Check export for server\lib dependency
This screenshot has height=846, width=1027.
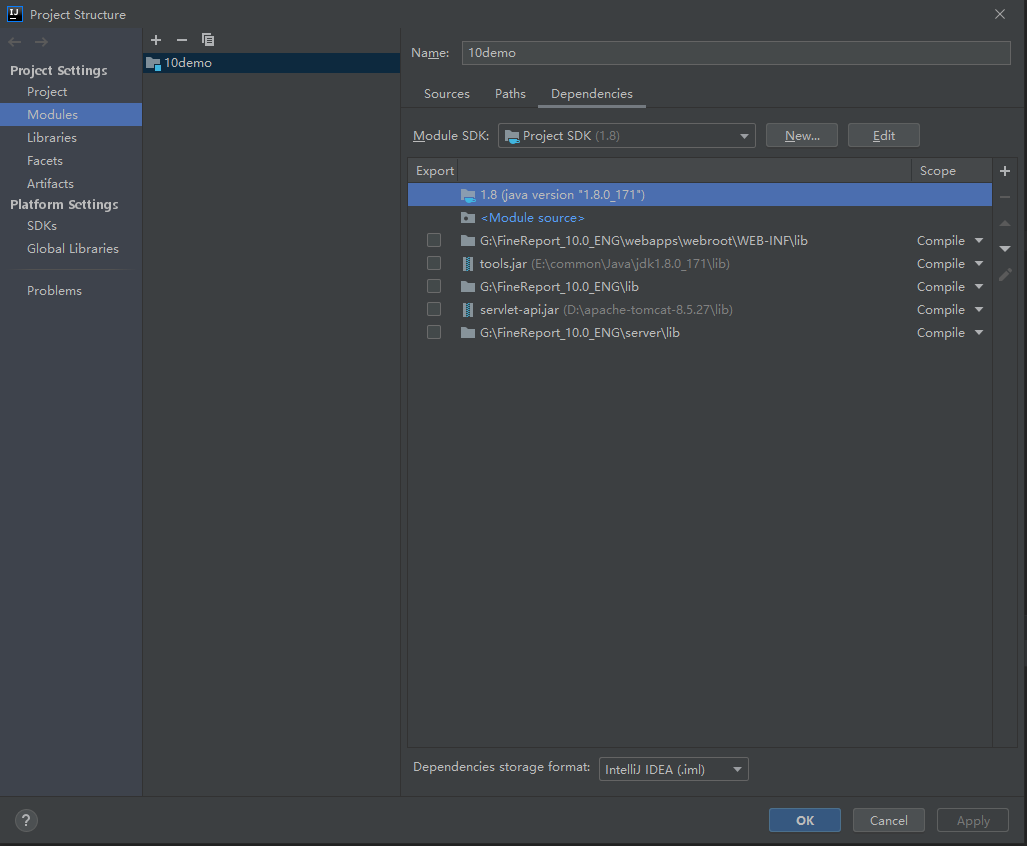coord(434,332)
